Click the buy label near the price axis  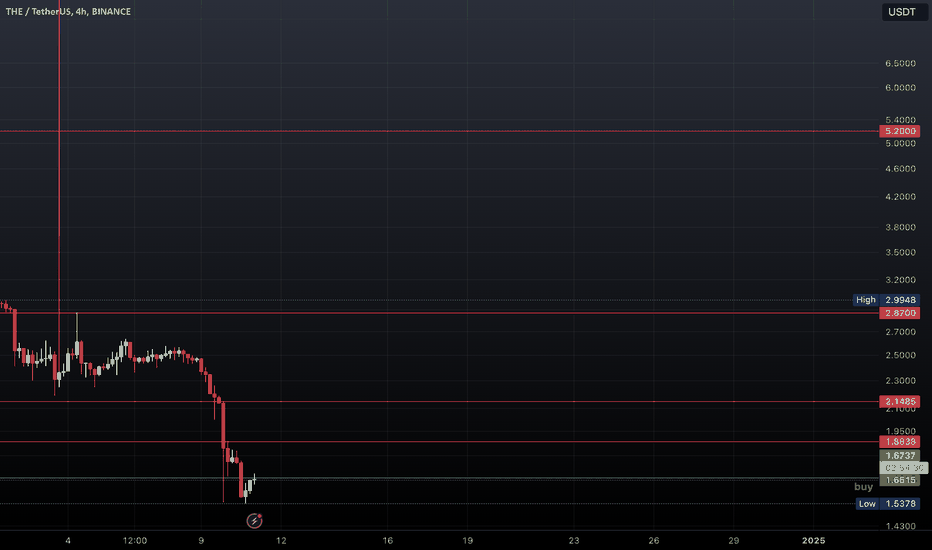864,487
